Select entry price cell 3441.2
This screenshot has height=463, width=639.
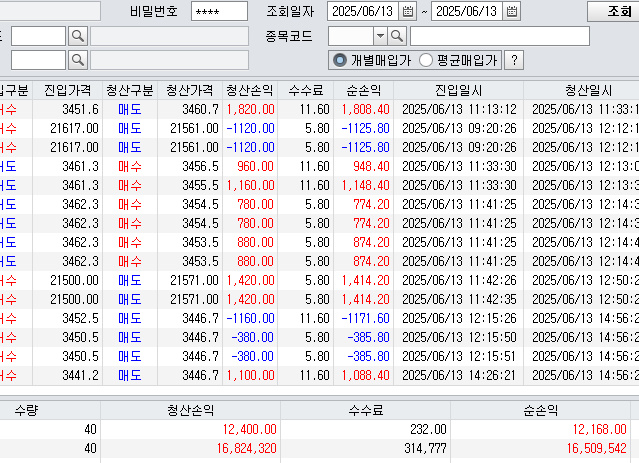68,375
